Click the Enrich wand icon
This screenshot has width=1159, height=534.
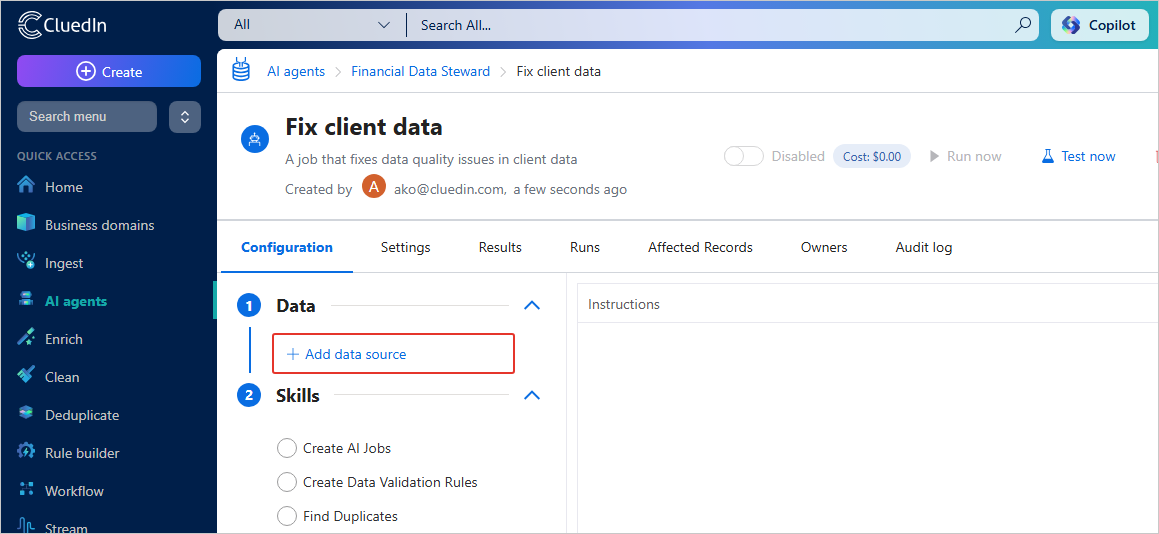coord(26,337)
